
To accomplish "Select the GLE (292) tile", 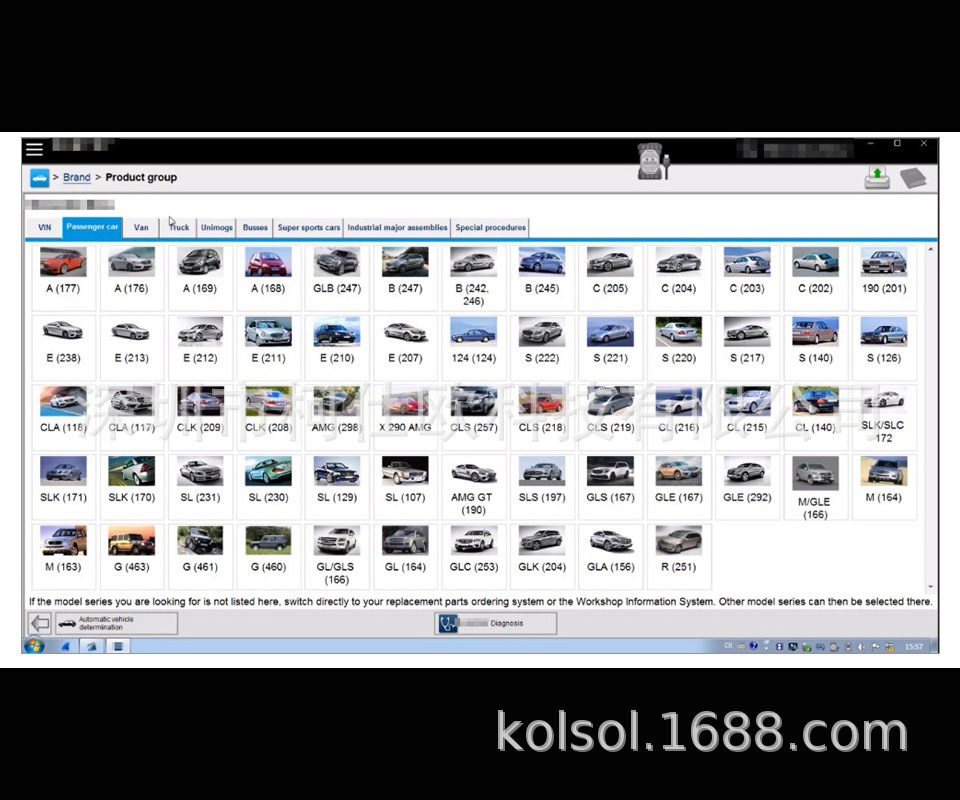I will [x=747, y=487].
